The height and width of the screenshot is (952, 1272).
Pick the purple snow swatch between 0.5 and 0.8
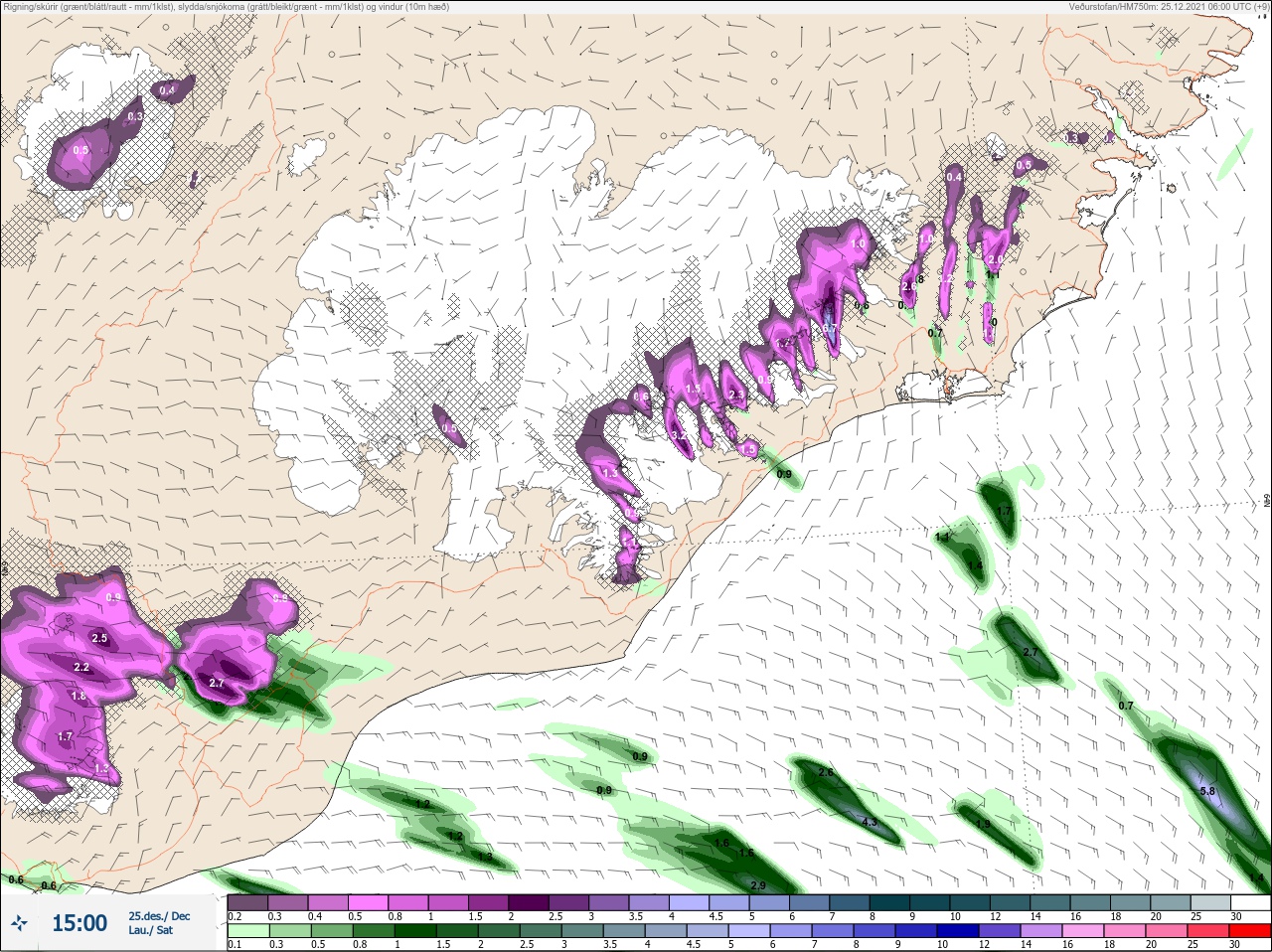pos(370,902)
